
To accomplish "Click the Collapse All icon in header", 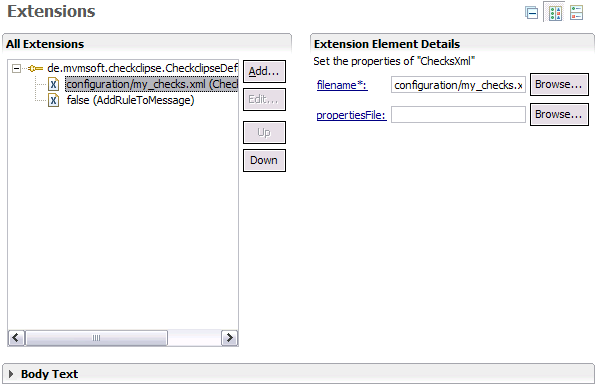I will [x=531, y=13].
